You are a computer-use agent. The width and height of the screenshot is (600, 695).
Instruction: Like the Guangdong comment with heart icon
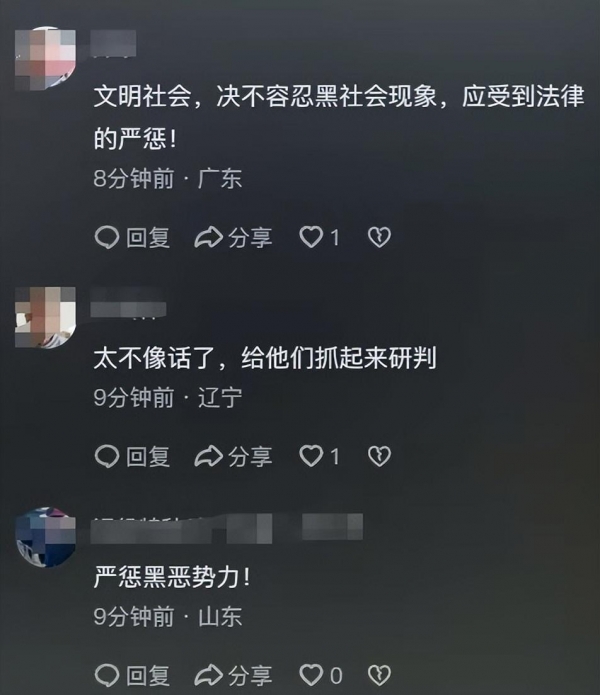point(311,237)
